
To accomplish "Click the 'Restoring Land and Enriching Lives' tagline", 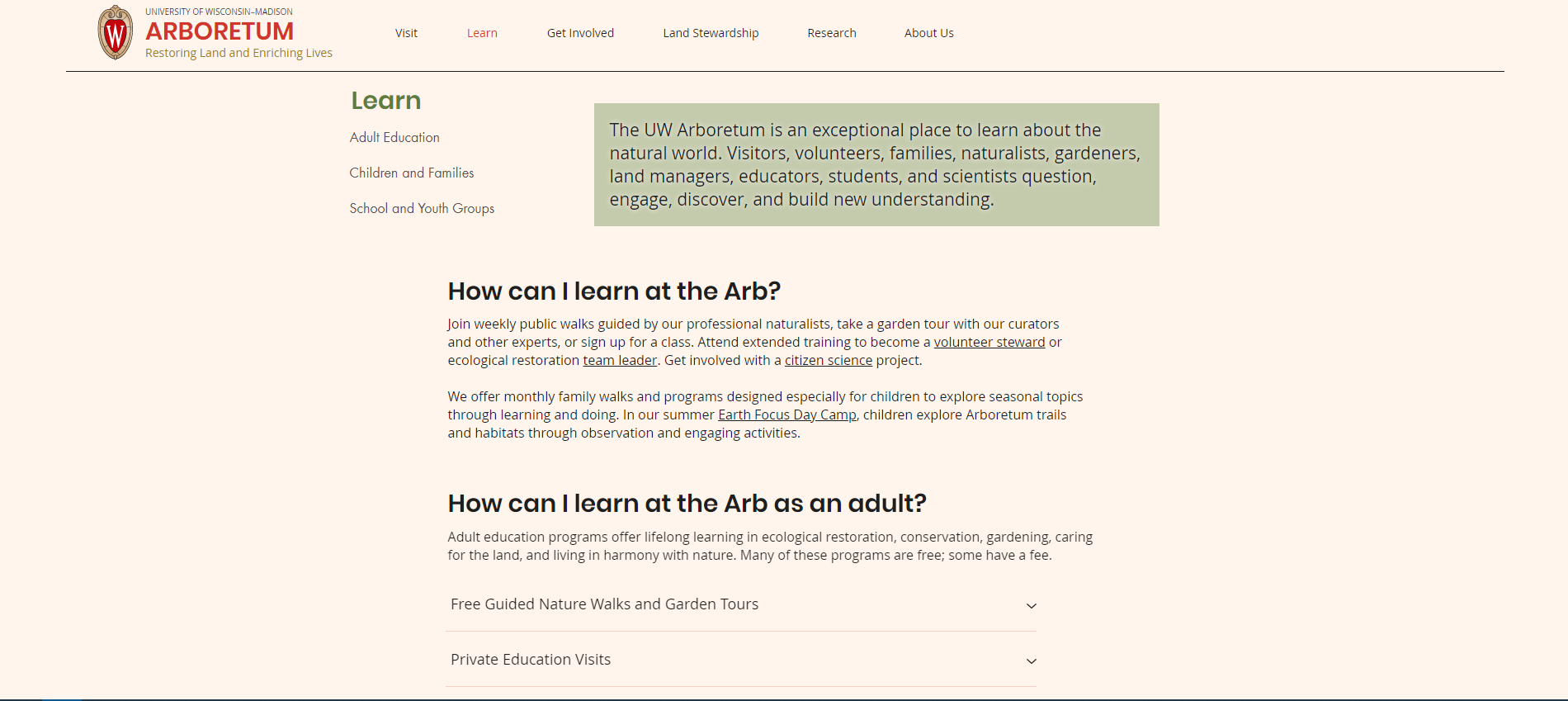I will pyautogui.click(x=239, y=53).
